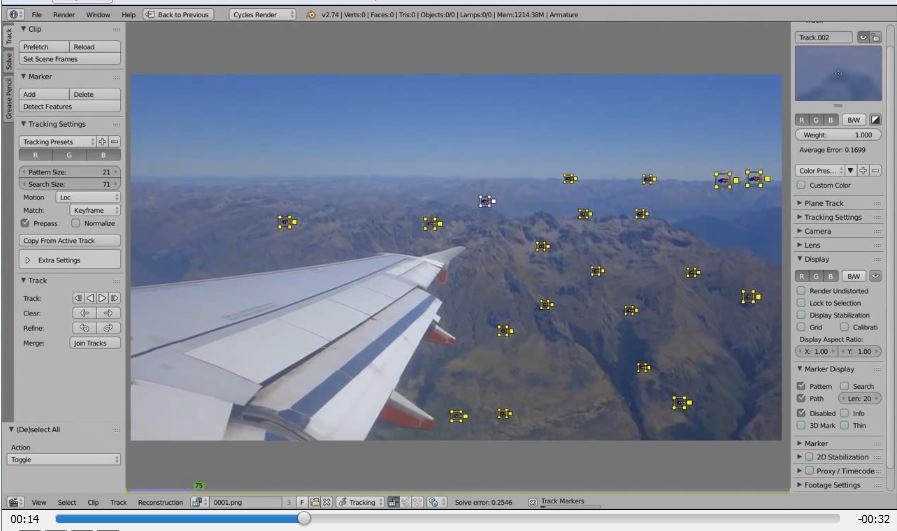Viewport: 897px width, 531px height.
Task: Add a new tracking preset with plus
Action: tap(102, 141)
